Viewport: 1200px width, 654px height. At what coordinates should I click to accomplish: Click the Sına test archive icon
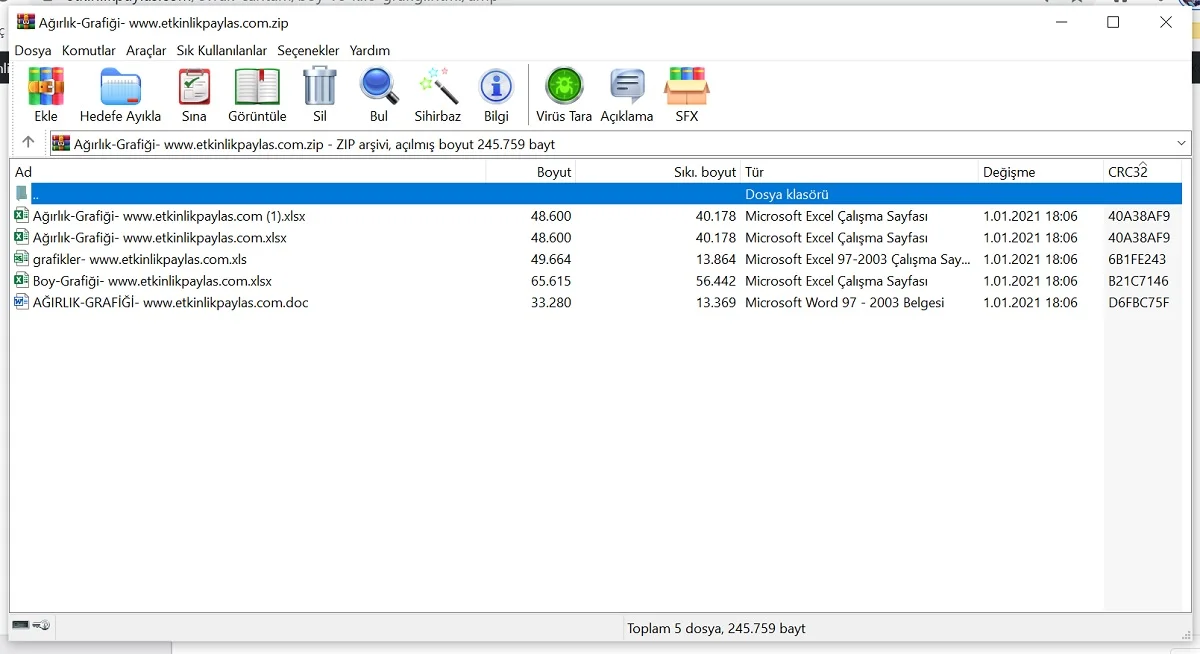194,87
